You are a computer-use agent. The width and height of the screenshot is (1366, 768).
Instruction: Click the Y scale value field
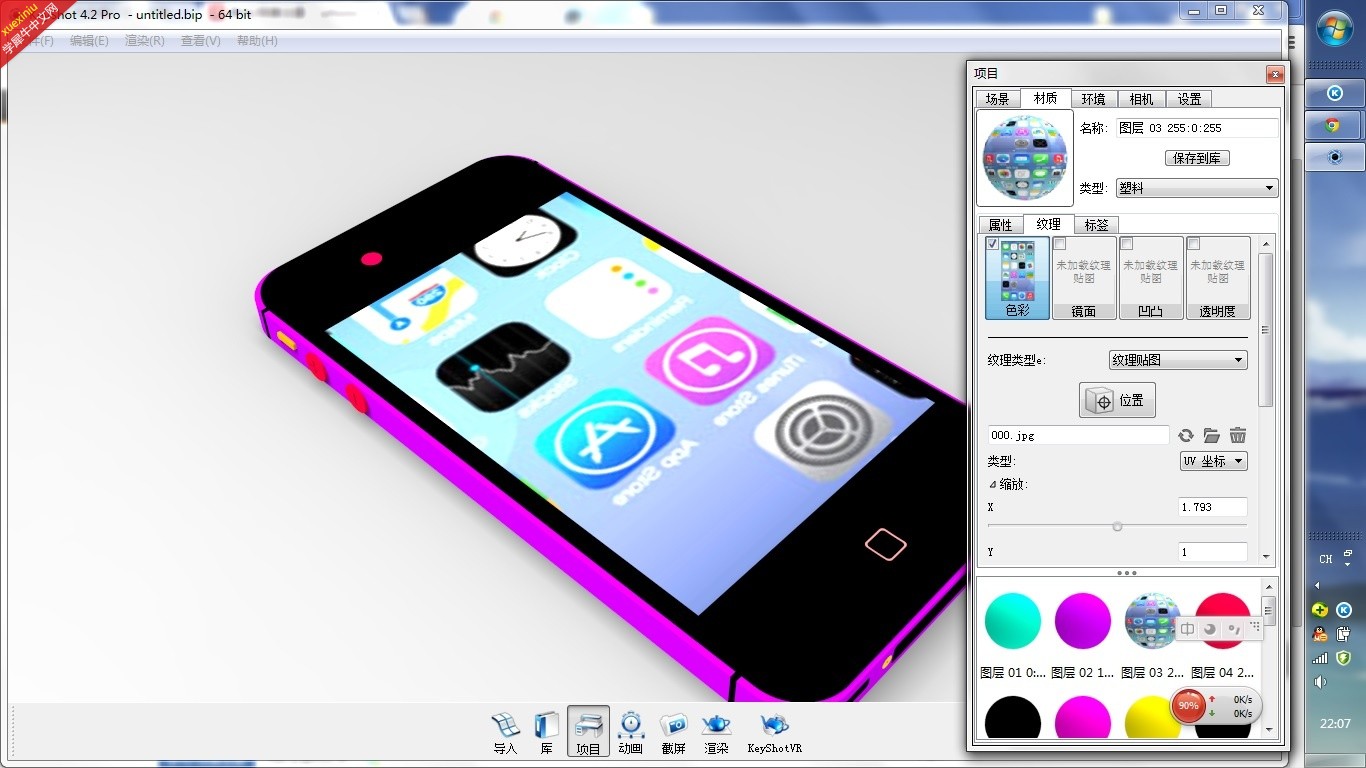point(1212,552)
